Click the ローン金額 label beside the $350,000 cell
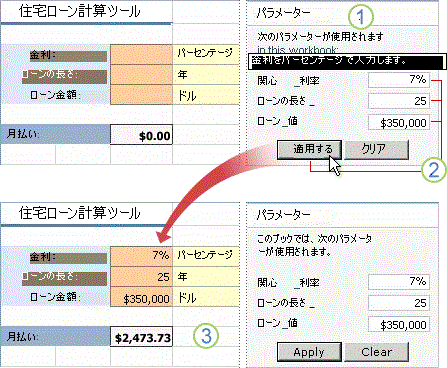Image resolution: width=447 pixels, height=368 pixels. point(55,297)
